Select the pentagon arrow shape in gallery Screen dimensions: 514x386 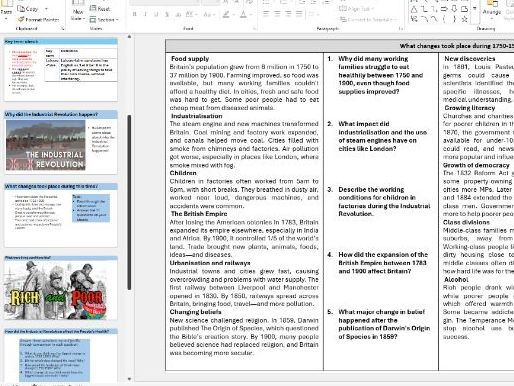click(x=464, y=9)
